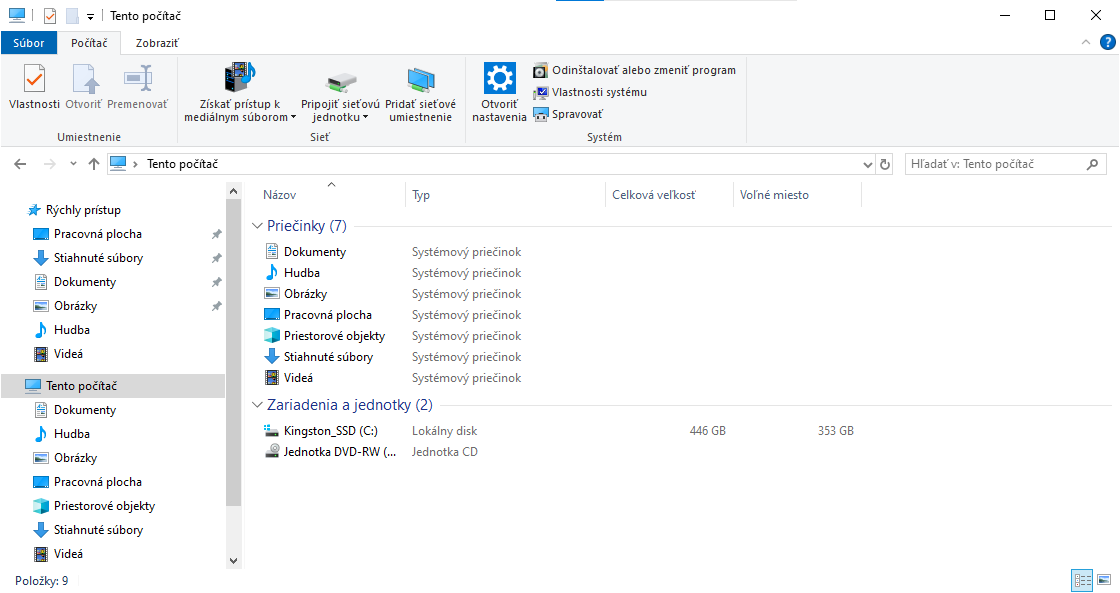Navigate up one level with the up arrow
The width and height of the screenshot is (1120, 593).
point(93,163)
